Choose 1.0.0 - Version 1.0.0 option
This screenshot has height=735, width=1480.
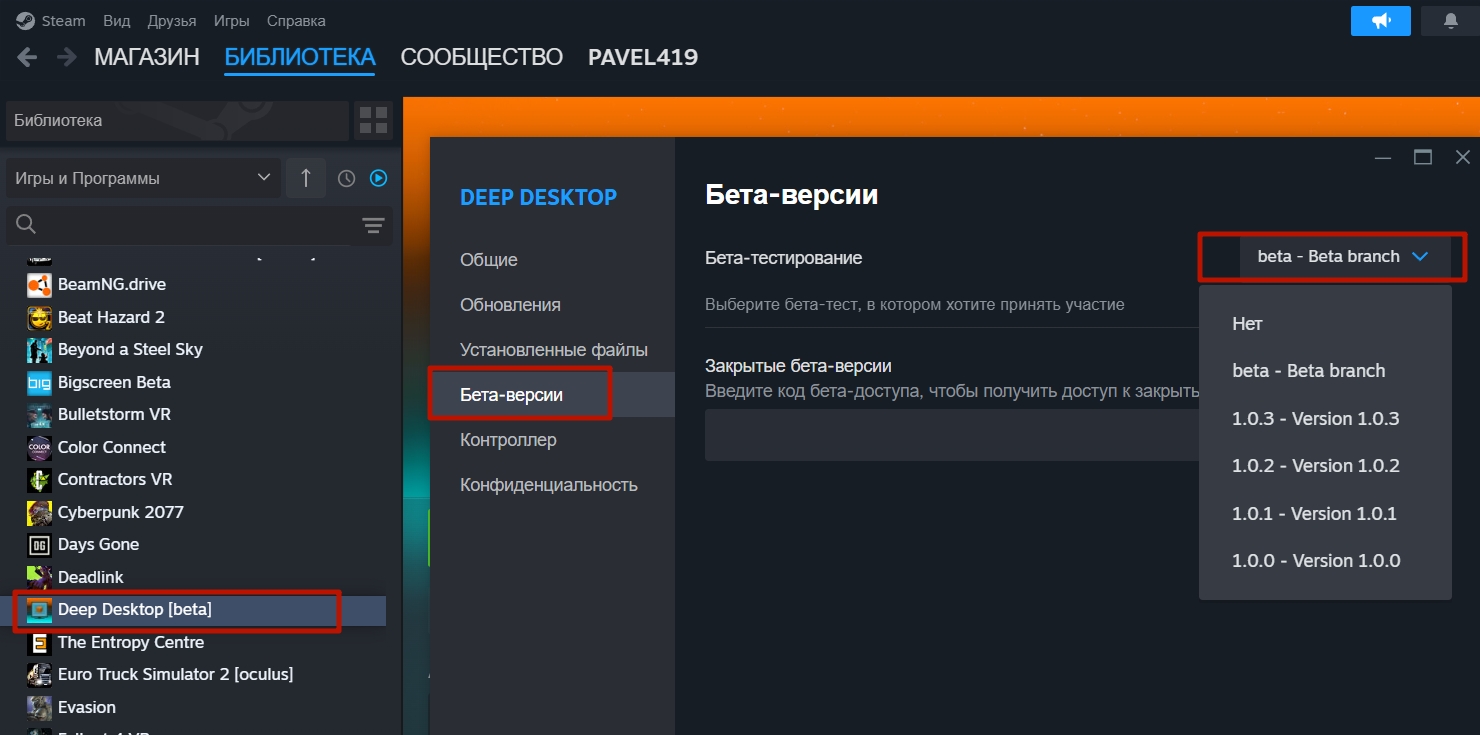(x=1325, y=561)
